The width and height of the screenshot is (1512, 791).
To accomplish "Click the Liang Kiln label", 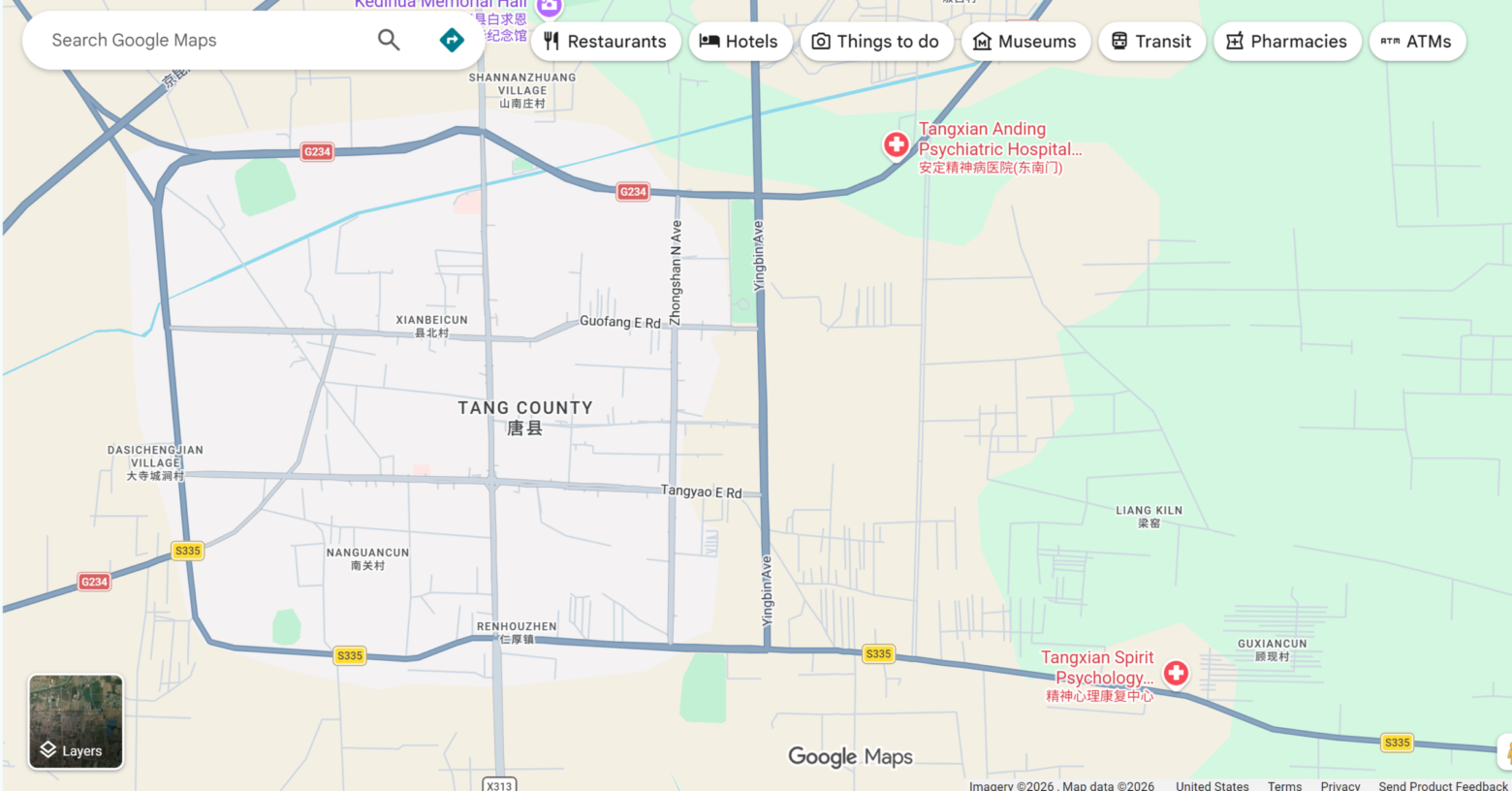I will pos(1149,517).
